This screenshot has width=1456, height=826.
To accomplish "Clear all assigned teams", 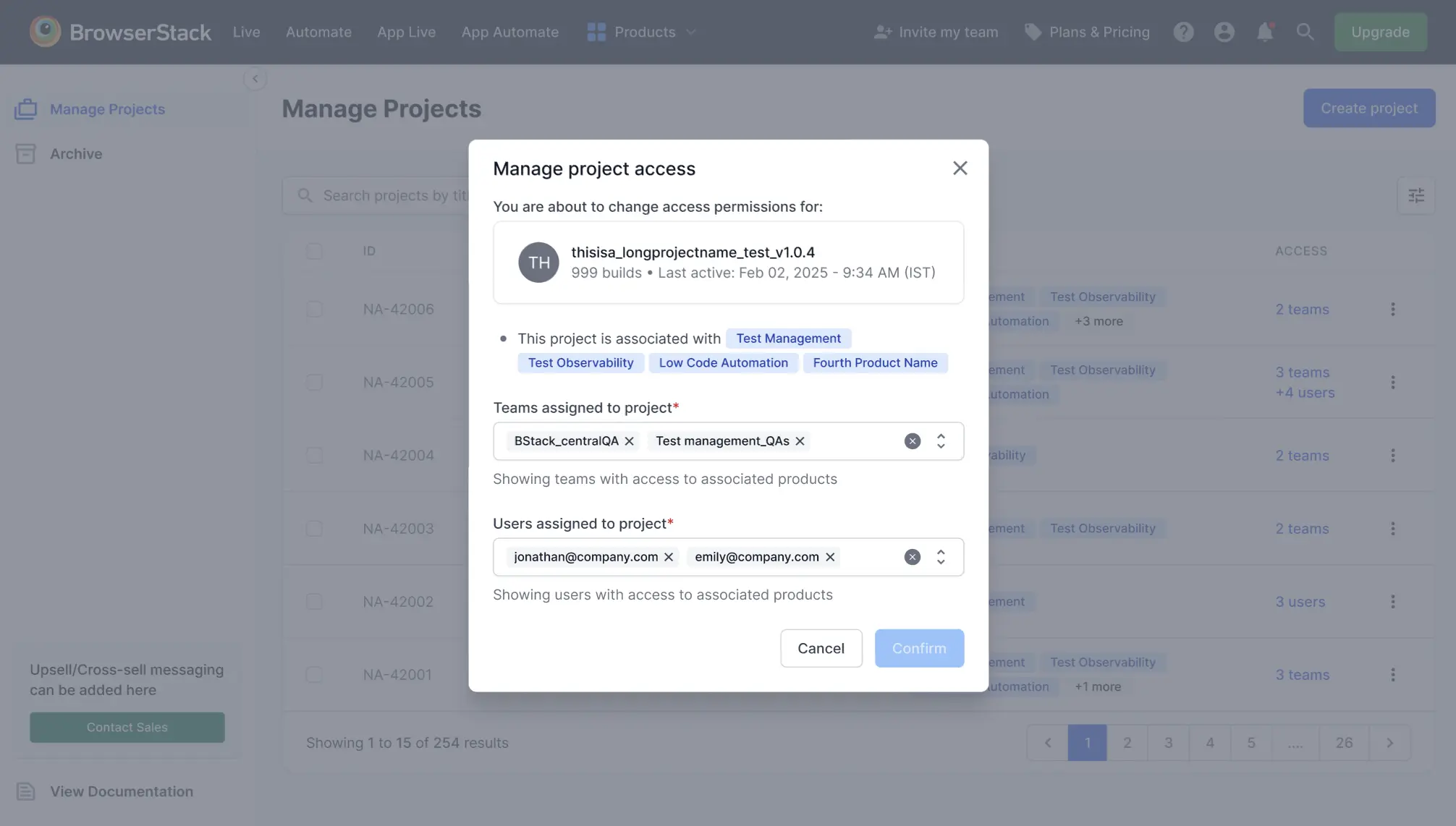I will (912, 441).
